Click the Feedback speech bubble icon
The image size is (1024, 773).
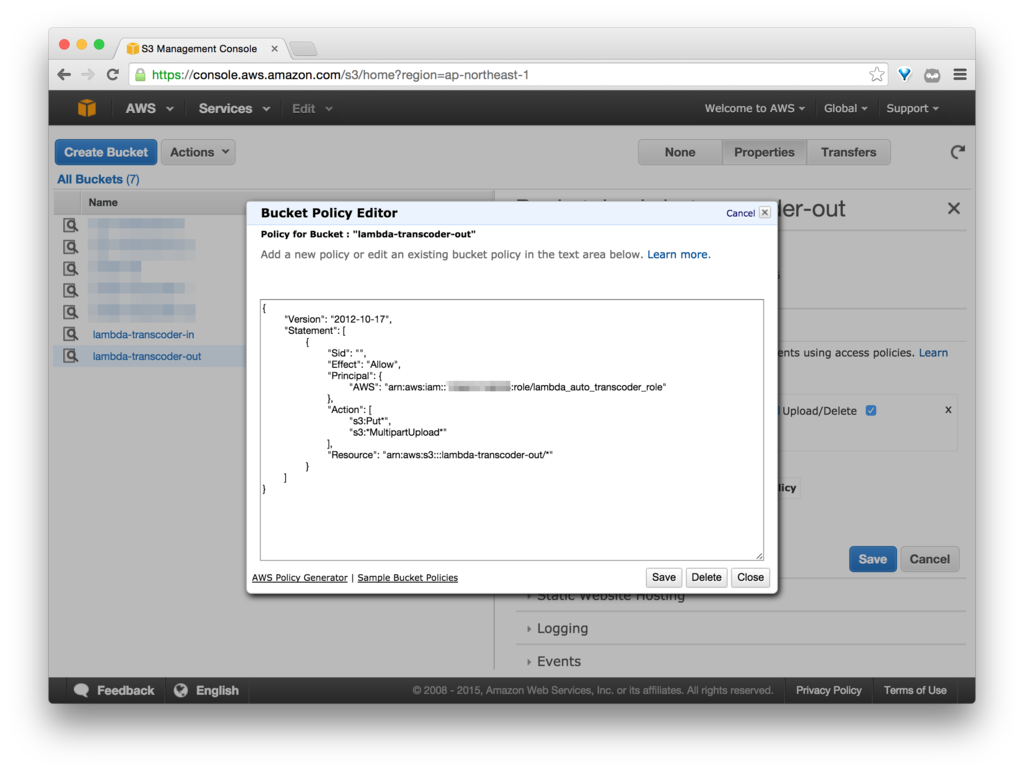pos(82,690)
